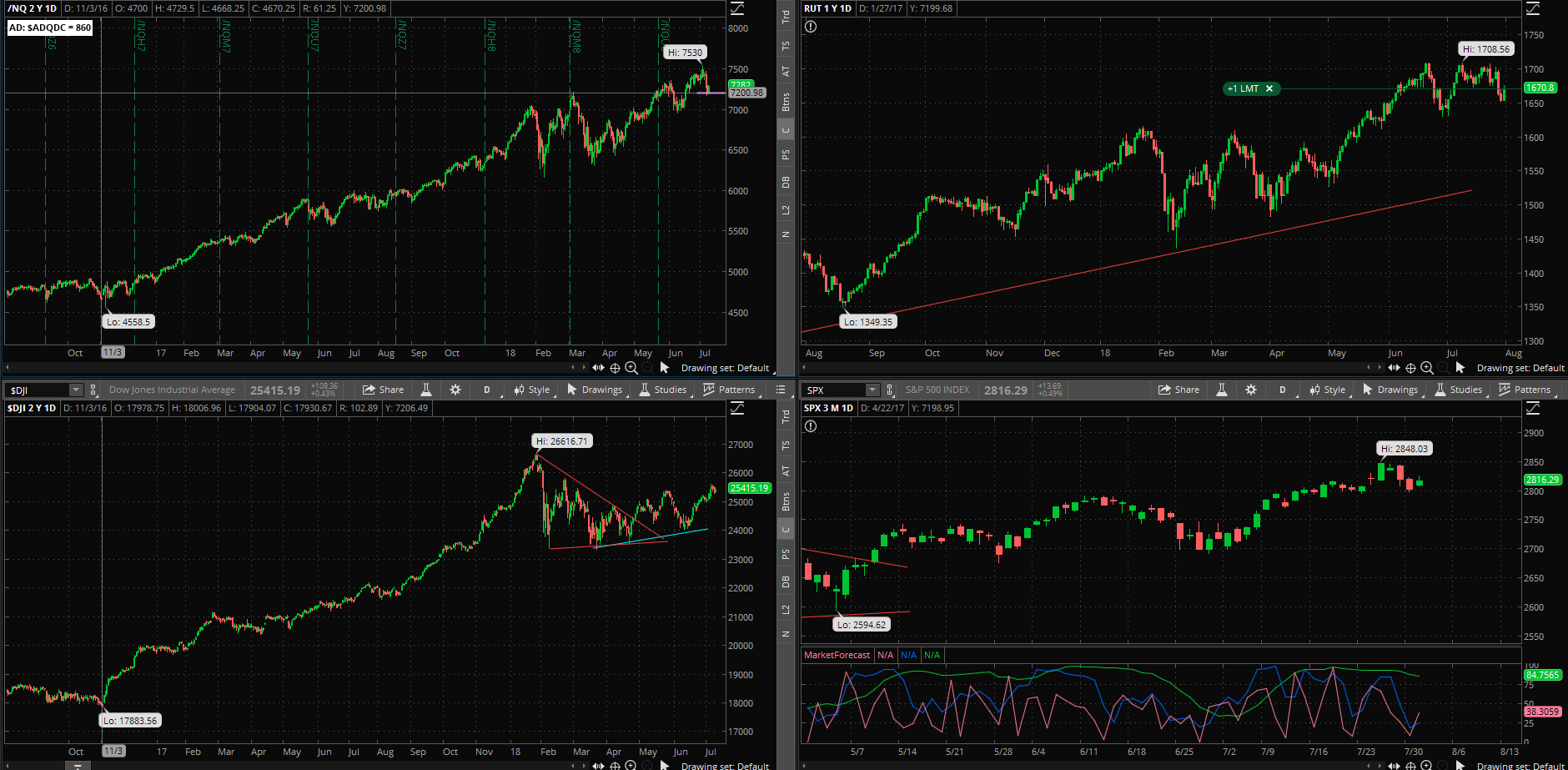Click the price axis mode icon on $DJI chart
This screenshot has height=770, width=1568.
coord(737,409)
